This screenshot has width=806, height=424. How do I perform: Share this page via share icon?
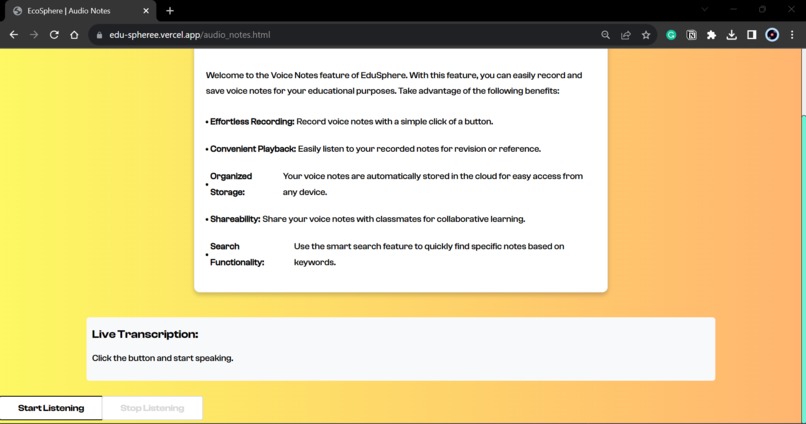626,35
